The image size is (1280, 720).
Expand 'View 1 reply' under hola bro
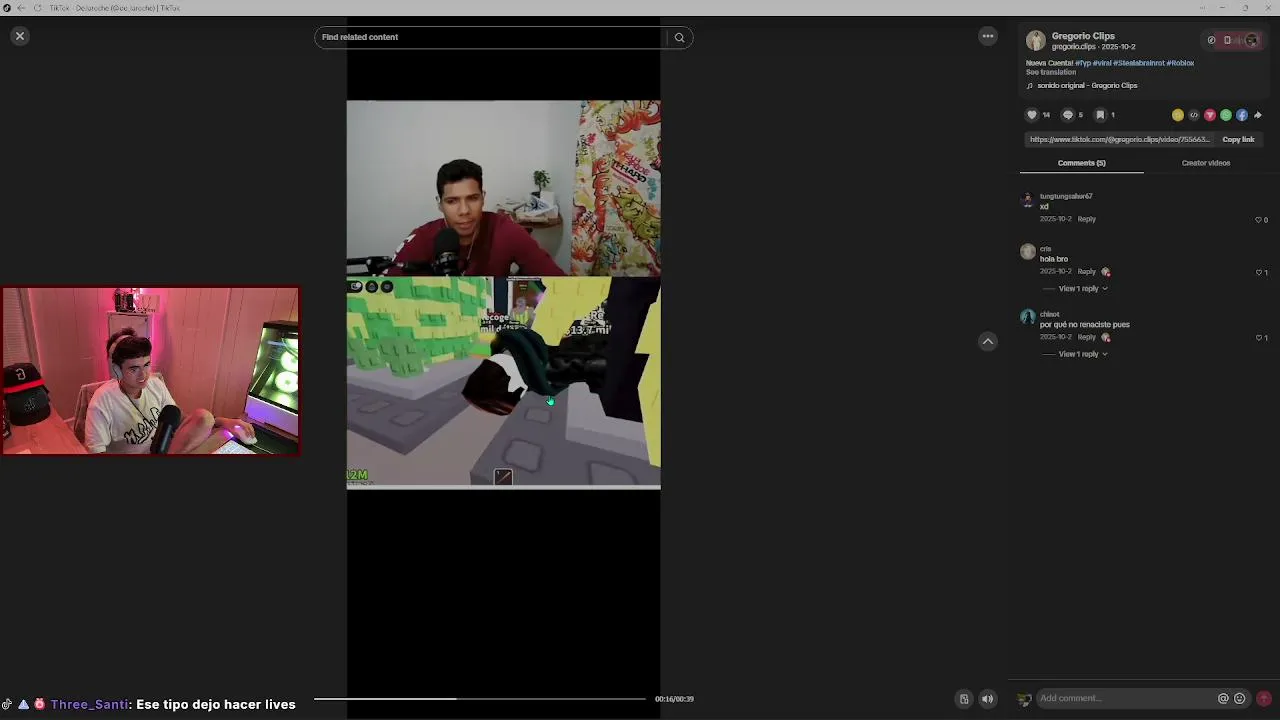pos(1083,289)
